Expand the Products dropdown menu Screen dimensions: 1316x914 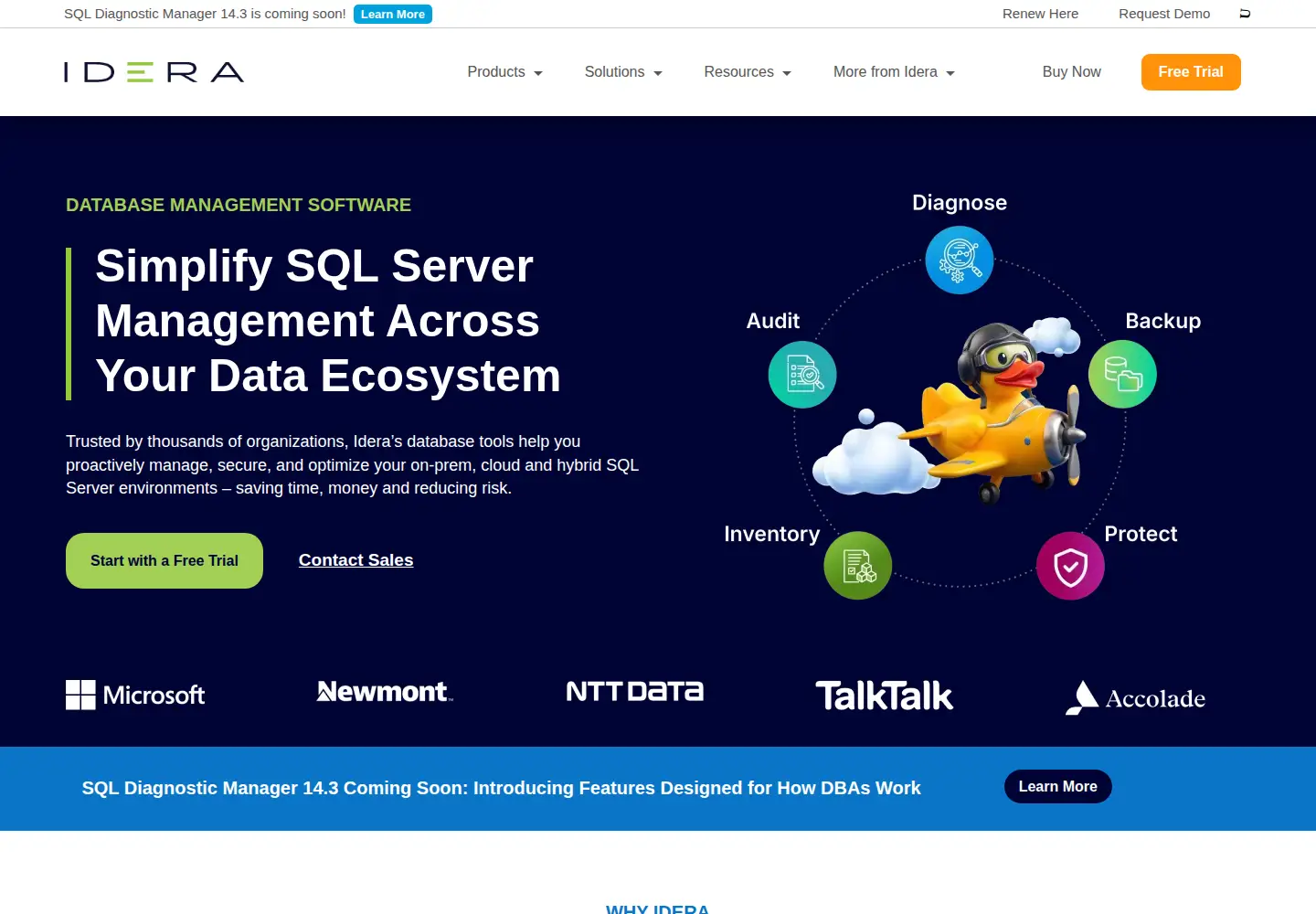pyautogui.click(x=504, y=72)
